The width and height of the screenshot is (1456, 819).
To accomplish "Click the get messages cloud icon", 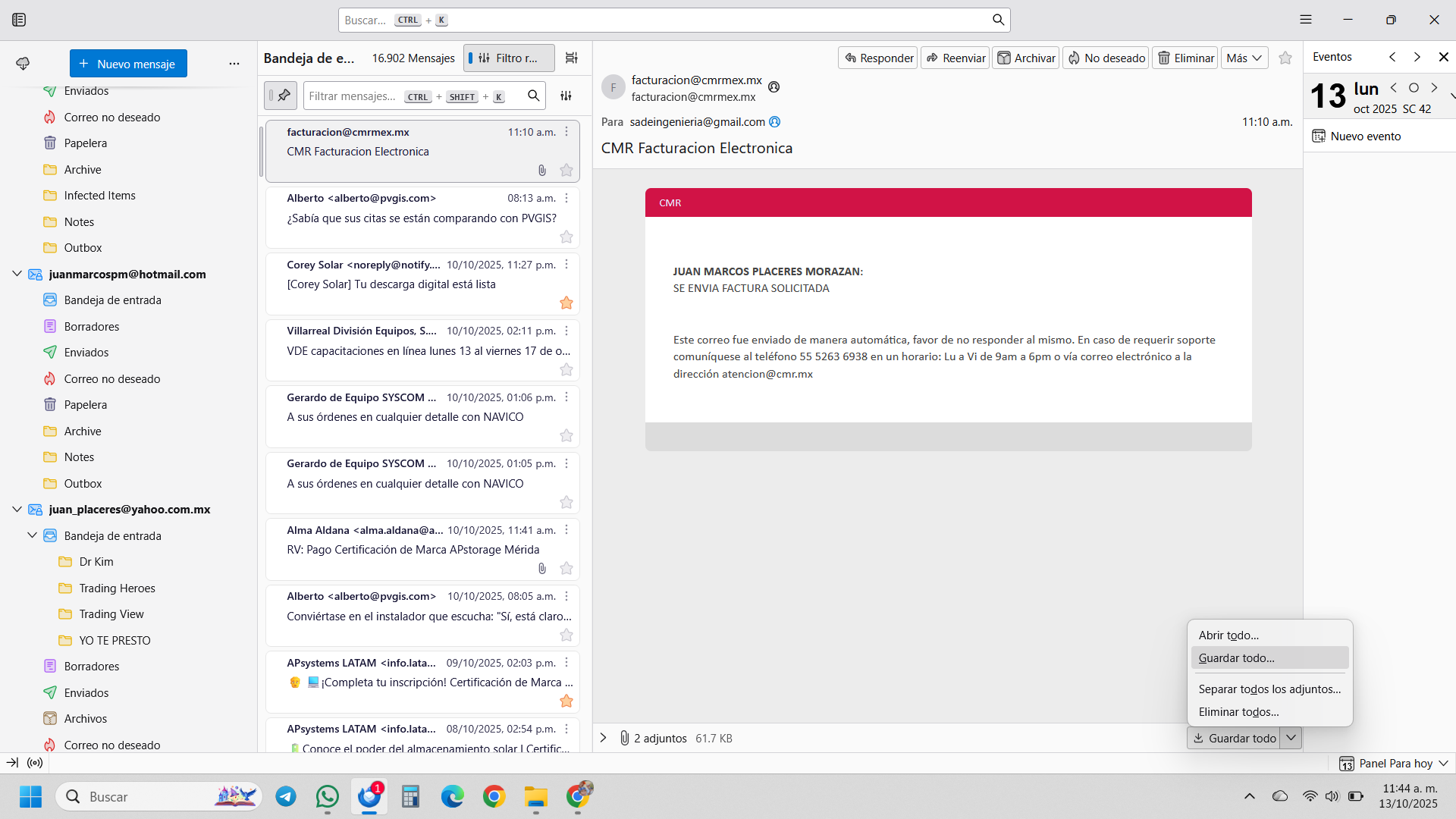I will (x=23, y=64).
